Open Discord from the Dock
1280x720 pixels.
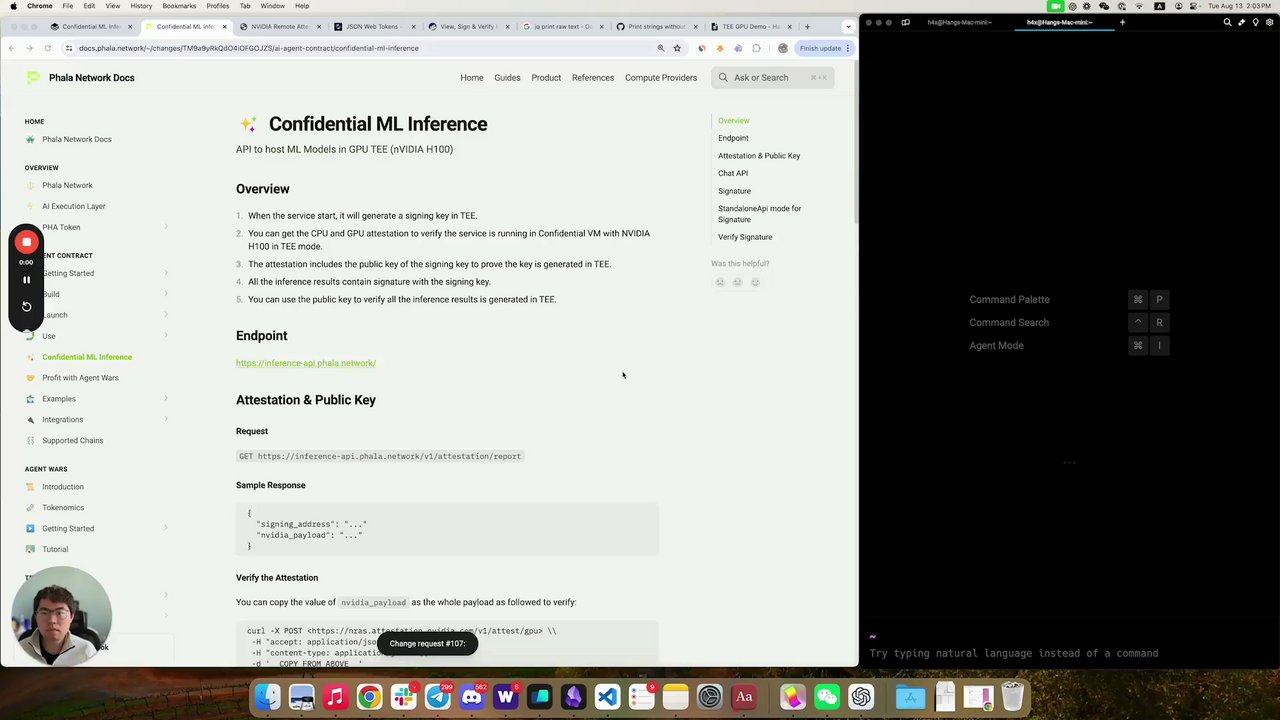click(471, 696)
